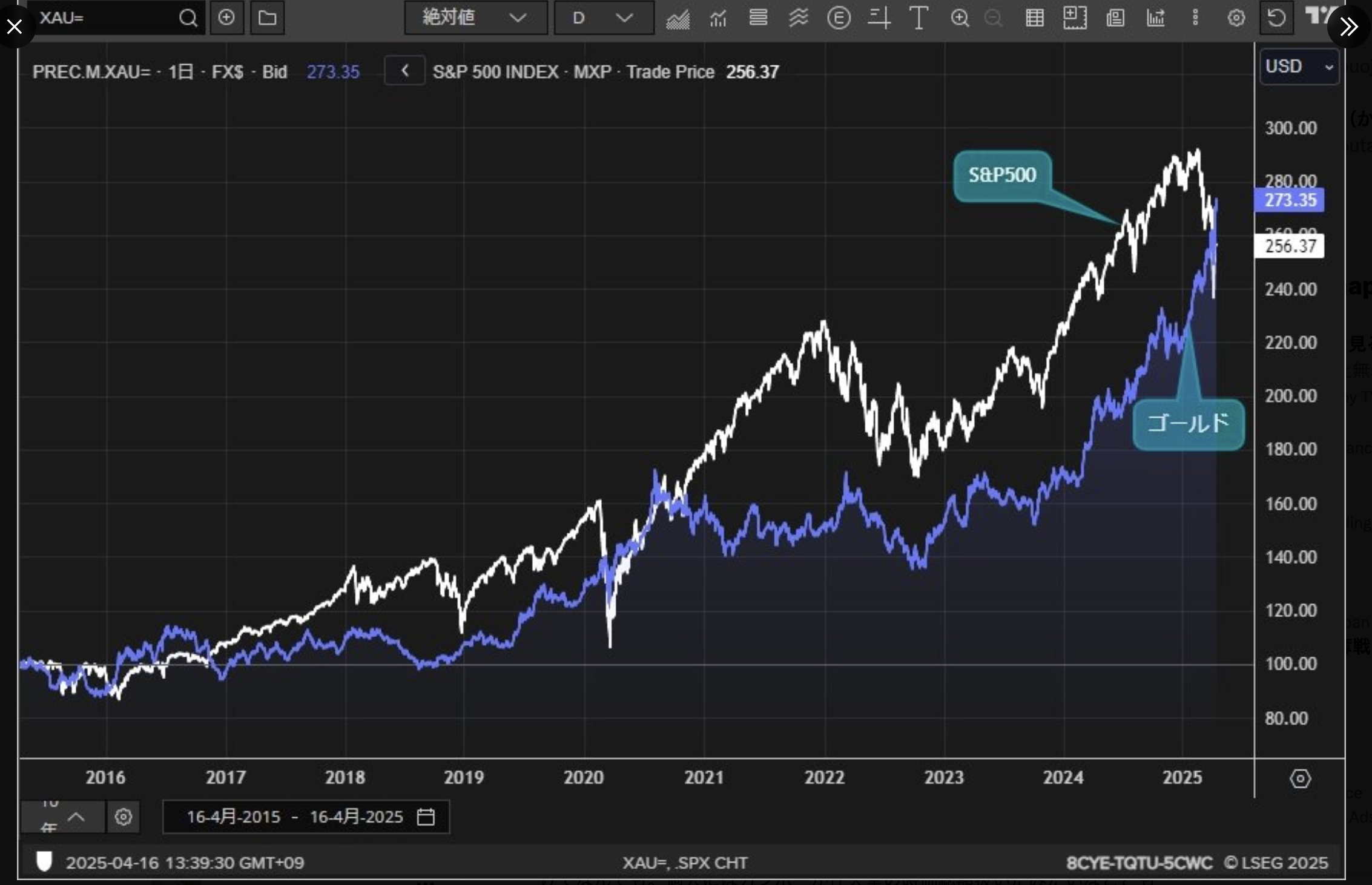The height and width of the screenshot is (885, 1372).
Task: Open the gear next to the period selector
Action: coord(124,817)
